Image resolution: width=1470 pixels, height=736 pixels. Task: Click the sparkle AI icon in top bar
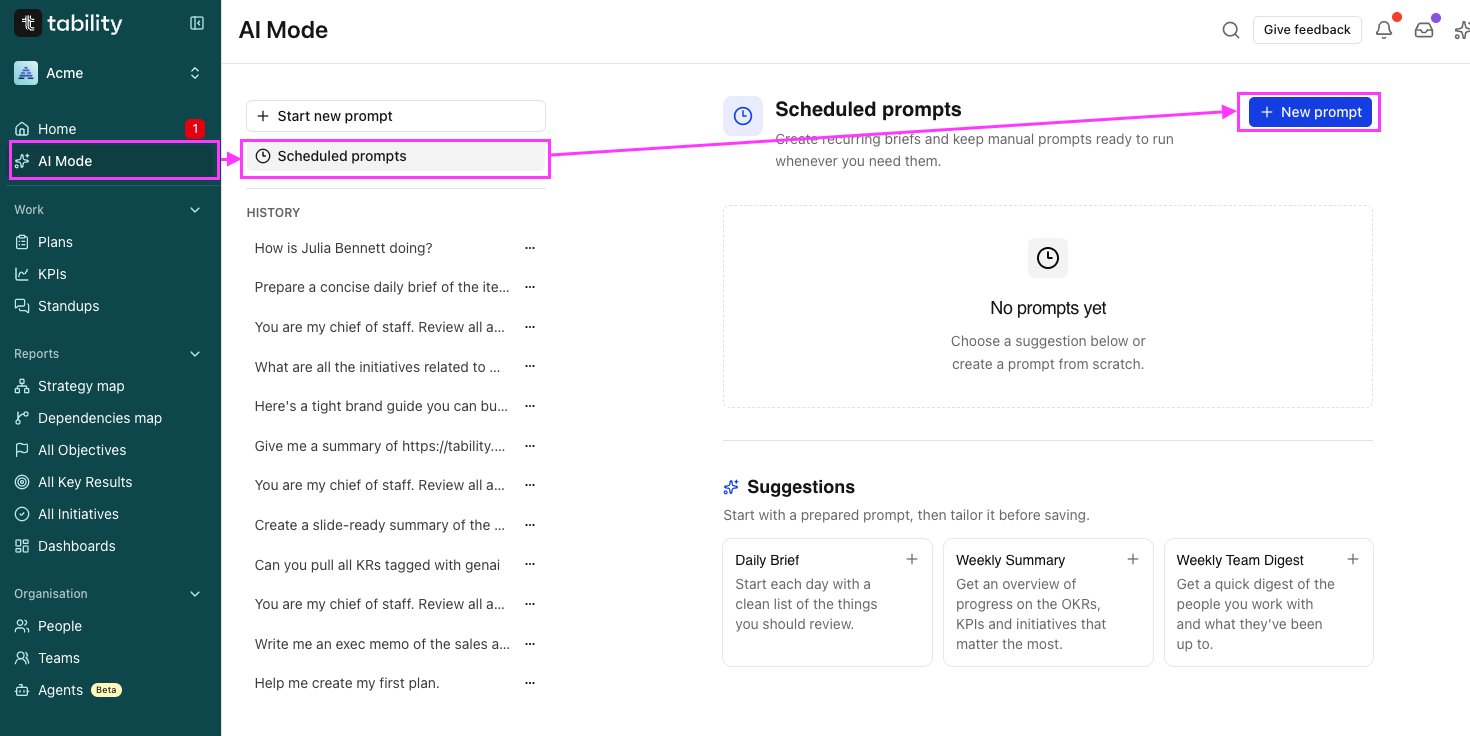coord(1461,30)
